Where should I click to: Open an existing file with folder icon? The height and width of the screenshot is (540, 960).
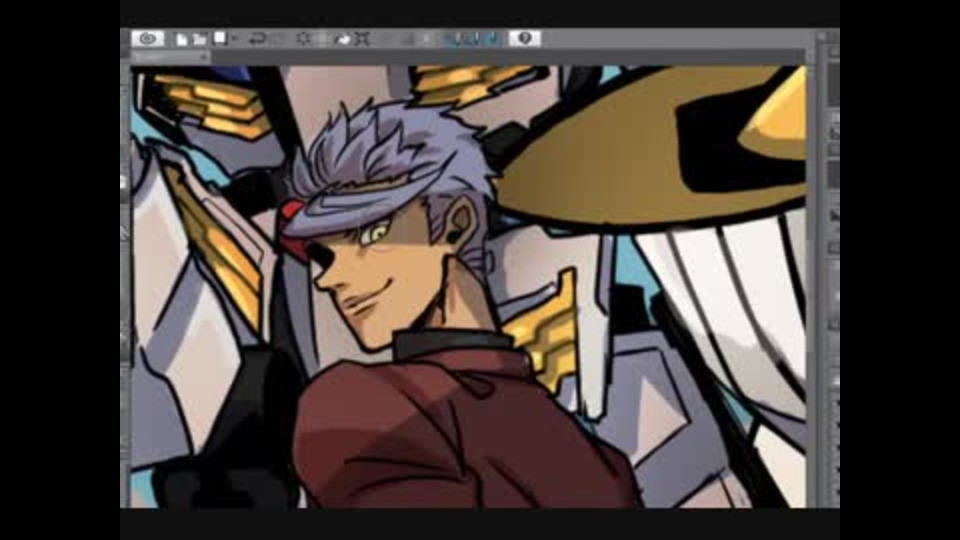200,39
